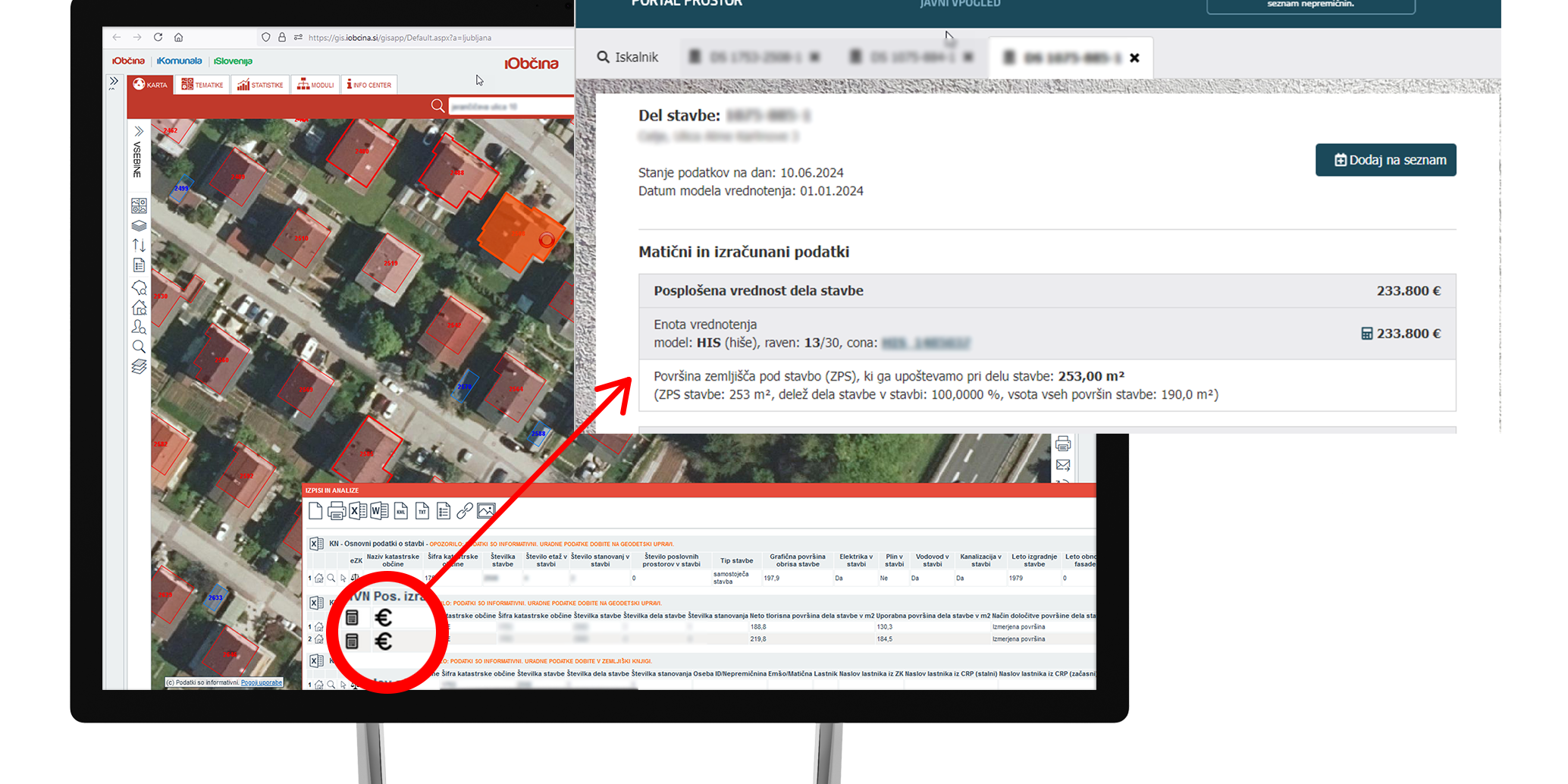Select the Iskalnik tab
Viewport: 1568px width, 784px height.
tap(628, 58)
